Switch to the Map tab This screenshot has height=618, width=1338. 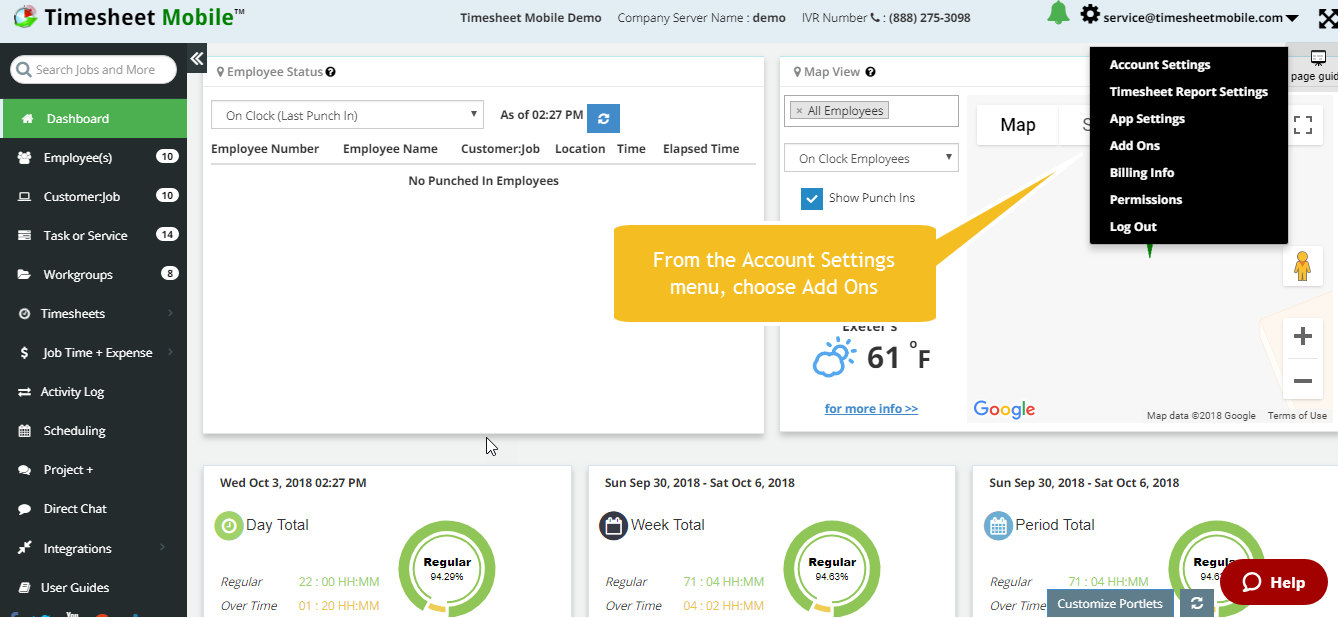1018,125
